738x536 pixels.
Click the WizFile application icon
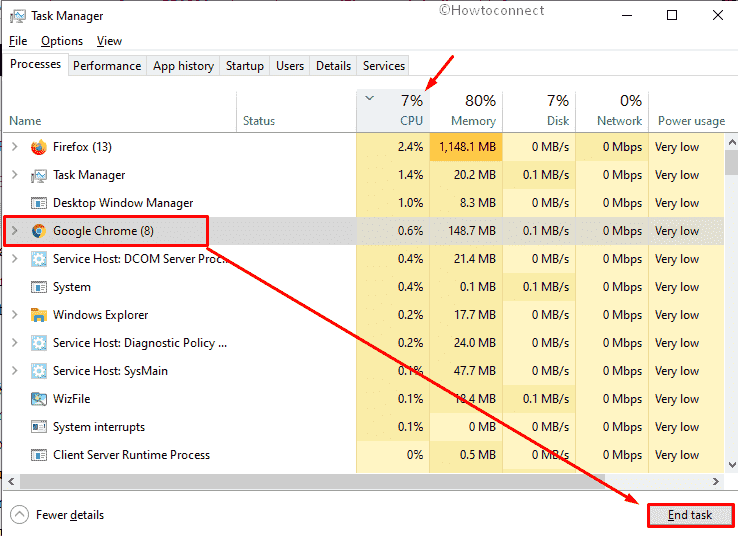(x=39, y=399)
